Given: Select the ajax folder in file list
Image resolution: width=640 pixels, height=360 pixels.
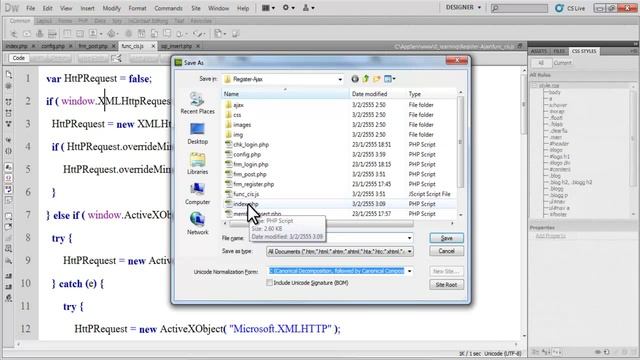Looking at the screenshot, I should pos(238,105).
